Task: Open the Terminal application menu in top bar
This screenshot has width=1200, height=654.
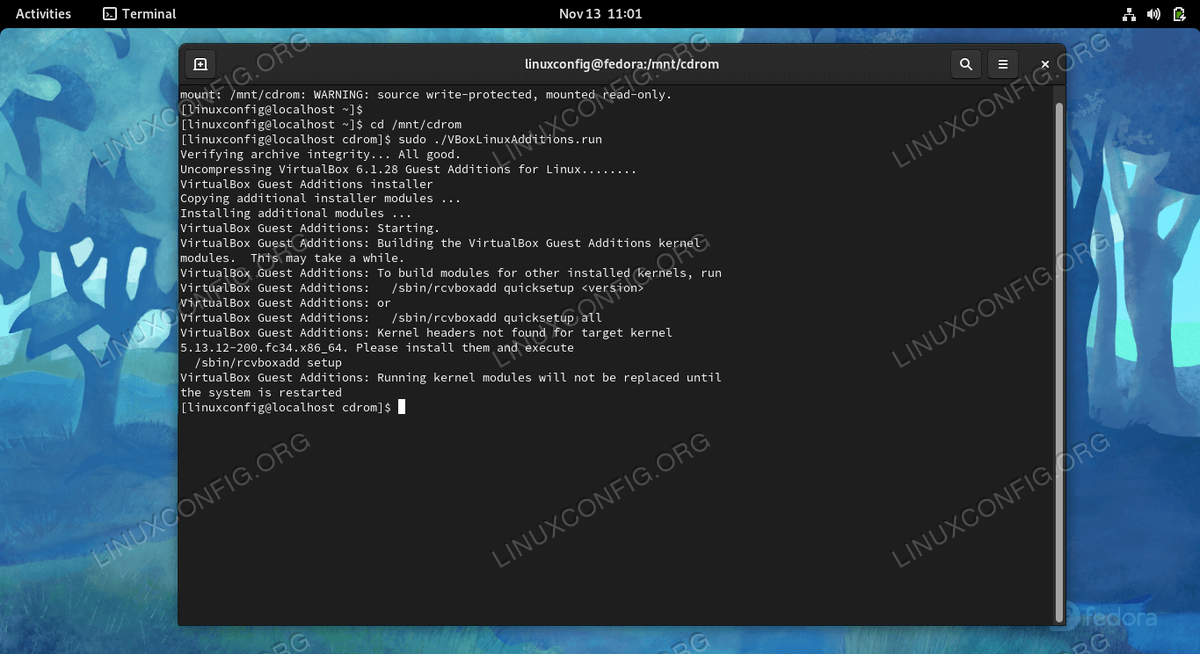Action: pos(139,14)
